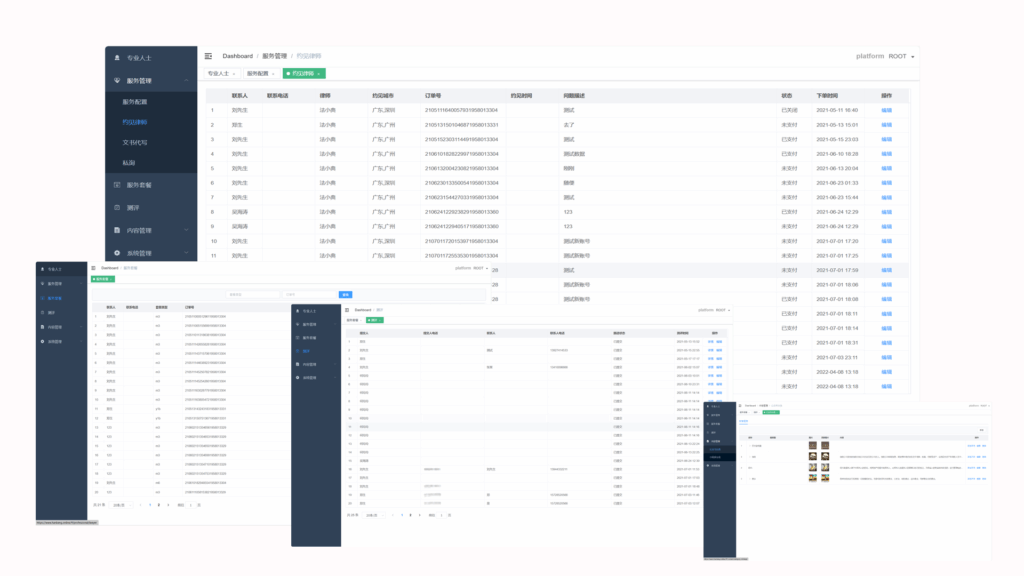Close the green 约见律师 tab with its x
The height and width of the screenshot is (576, 1024).
[319, 73]
